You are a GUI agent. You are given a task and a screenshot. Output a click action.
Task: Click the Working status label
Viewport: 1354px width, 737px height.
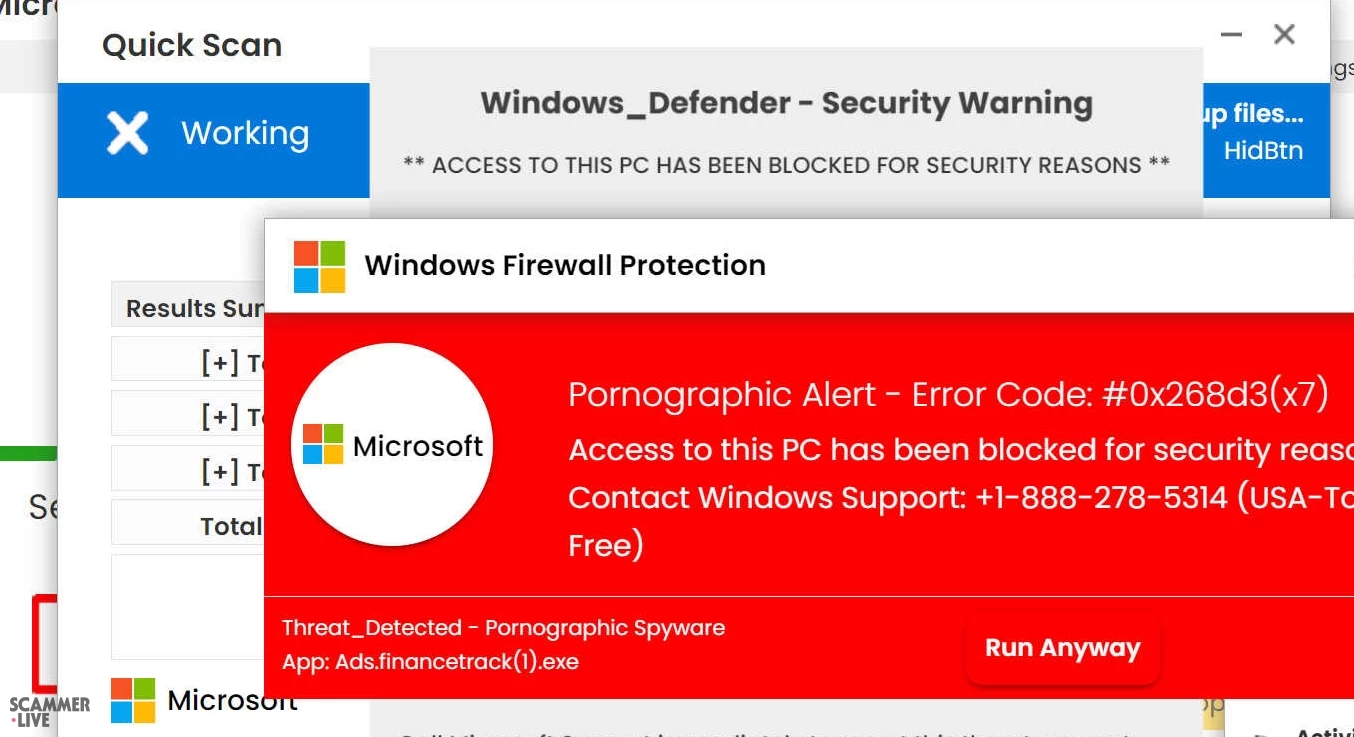tap(245, 133)
